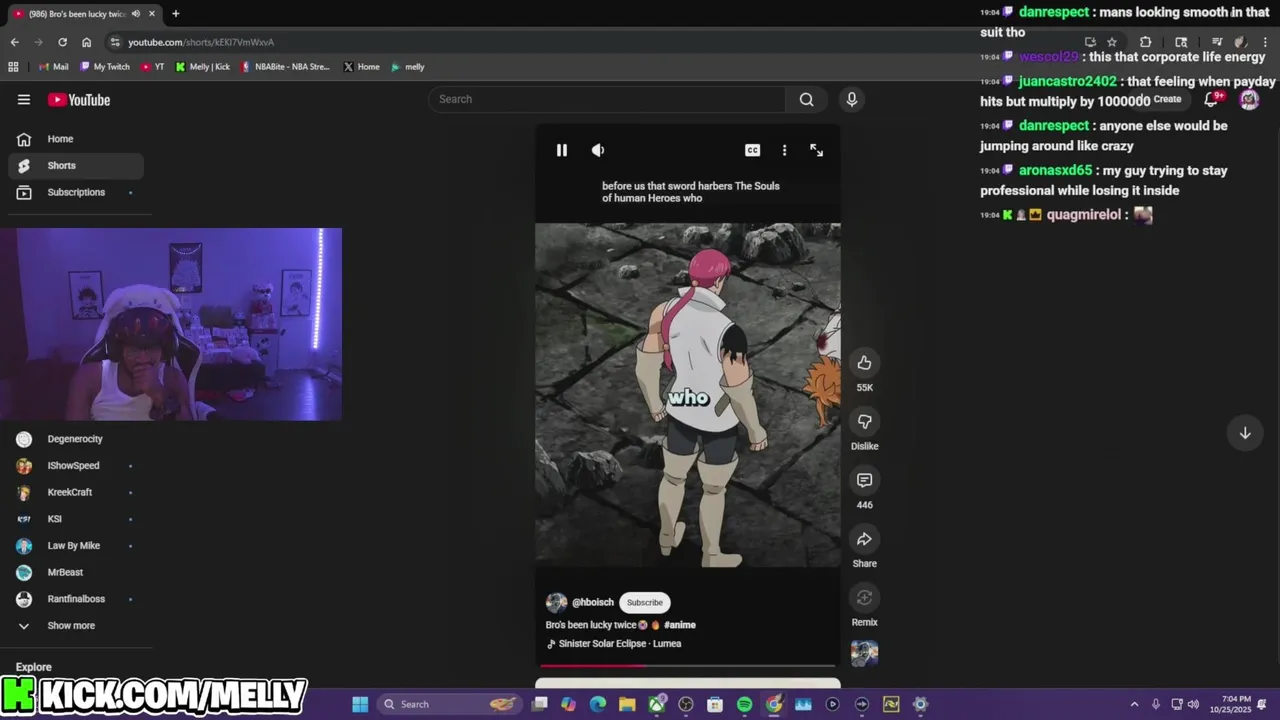This screenshot has width=1280, height=720.
Task: Seek on the Short's red progress bar
Action: click(x=688, y=665)
